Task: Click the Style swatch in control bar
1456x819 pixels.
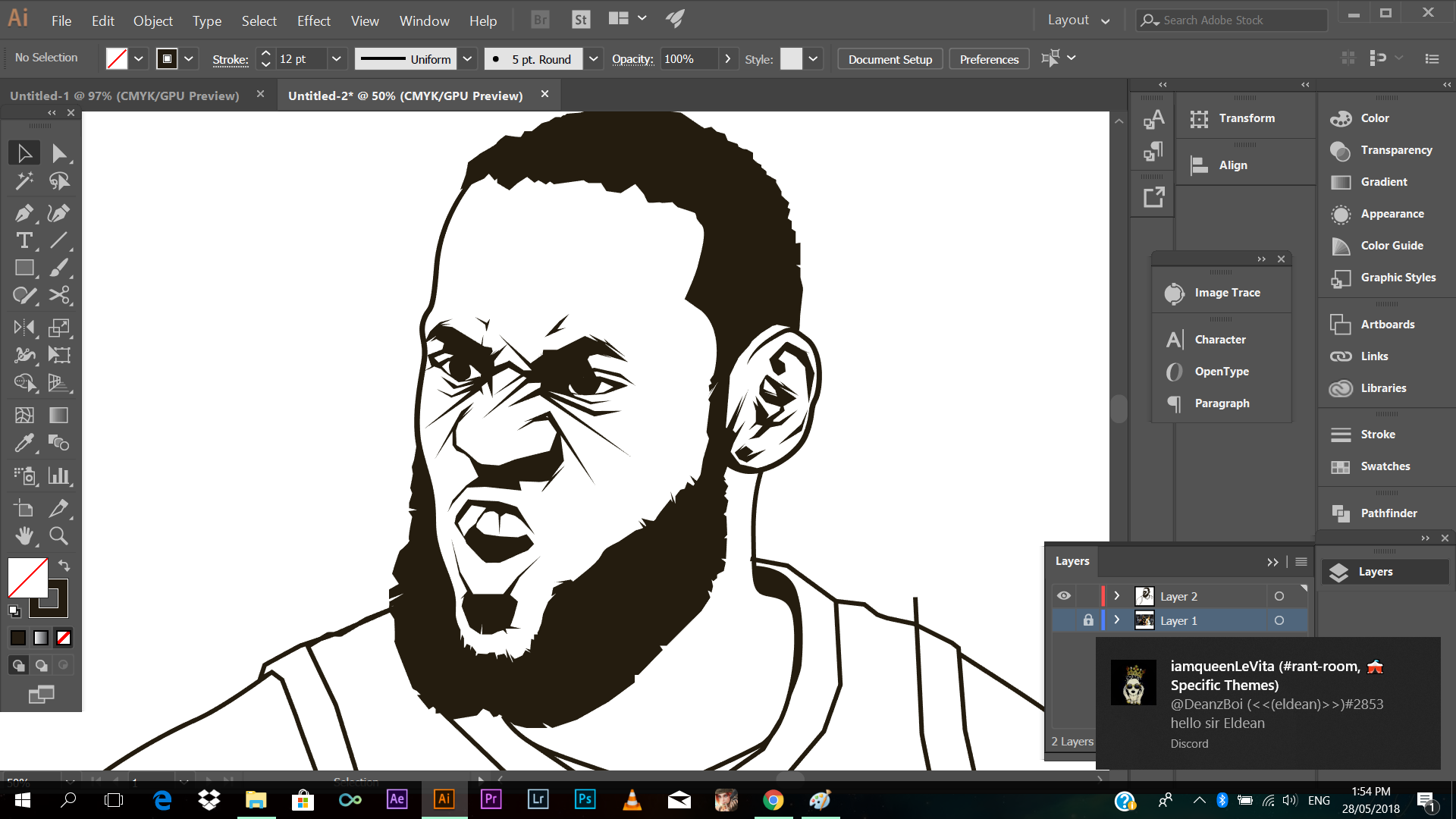Action: (x=791, y=59)
